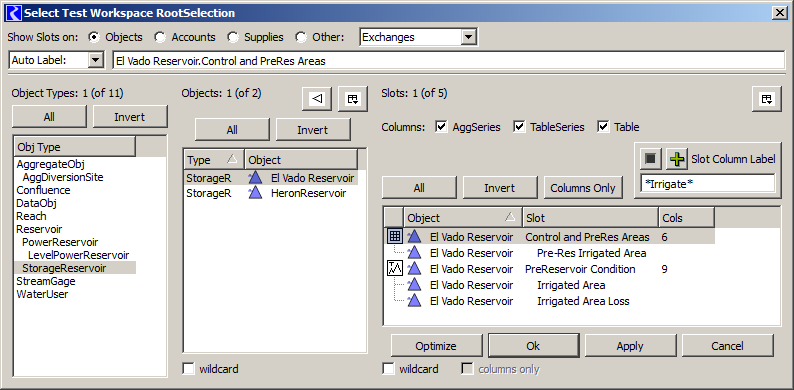Viewport: 794px width, 390px height.
Task: Click All button in Slots panel
Action: tap(419, 188)
